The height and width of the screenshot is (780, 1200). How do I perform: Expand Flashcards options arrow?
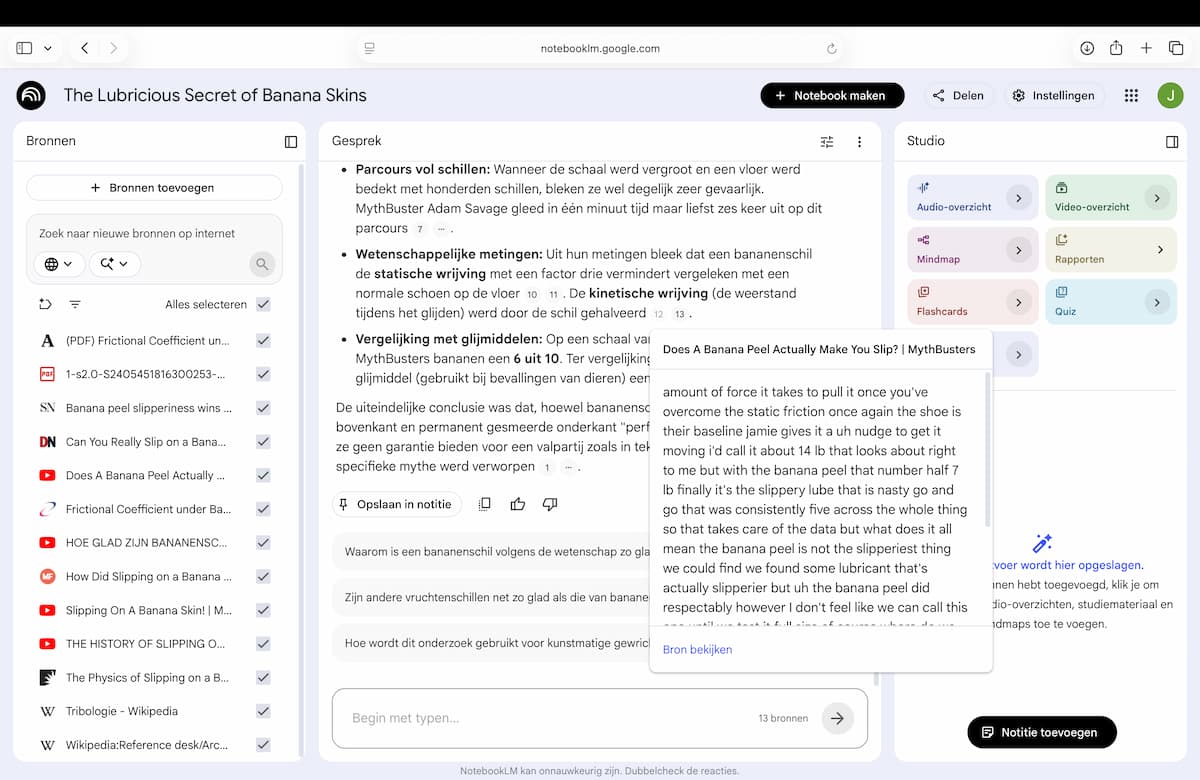[1018, 302]
